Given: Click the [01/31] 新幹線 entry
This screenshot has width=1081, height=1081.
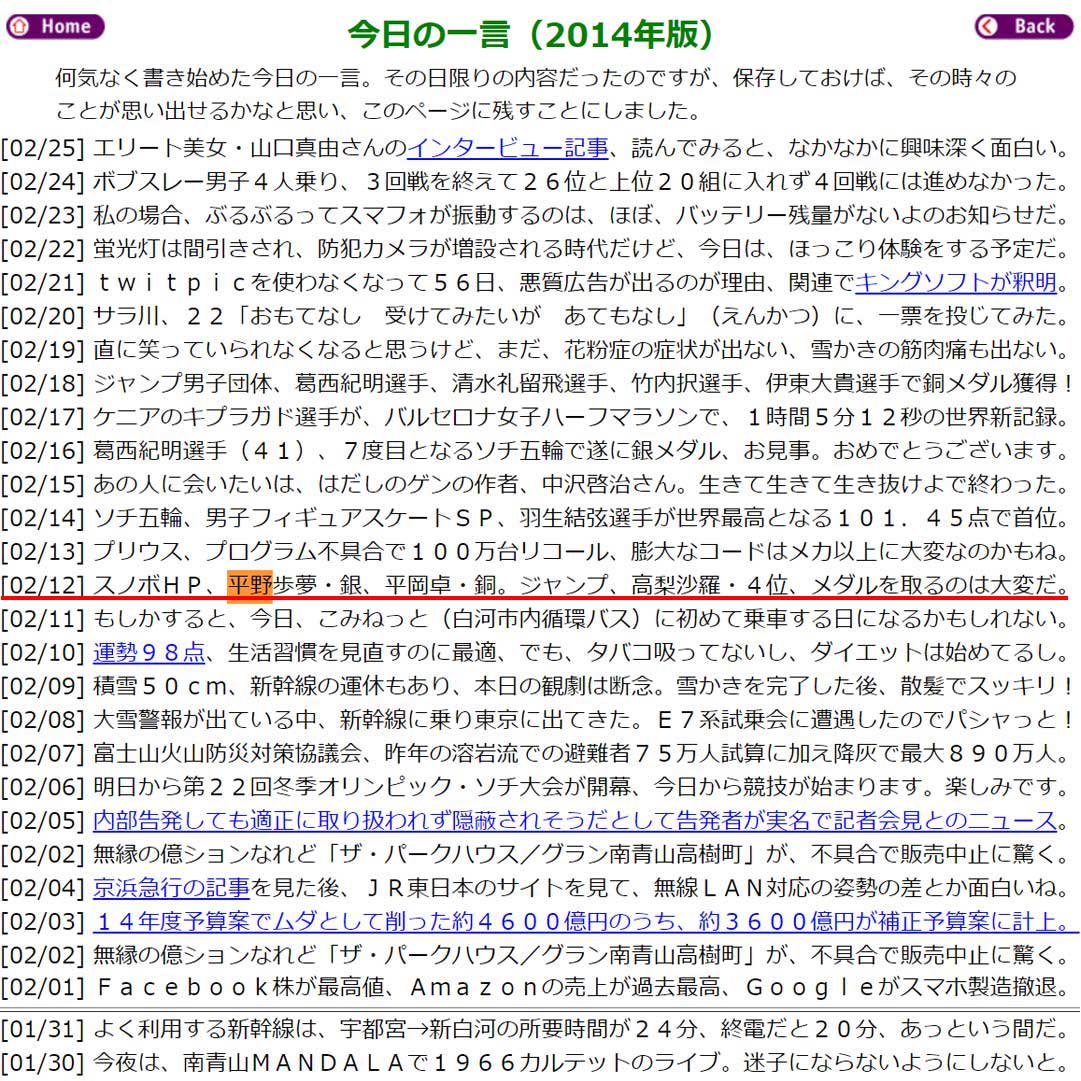Looking at the screenshot, I should [x=535, y=1029].
